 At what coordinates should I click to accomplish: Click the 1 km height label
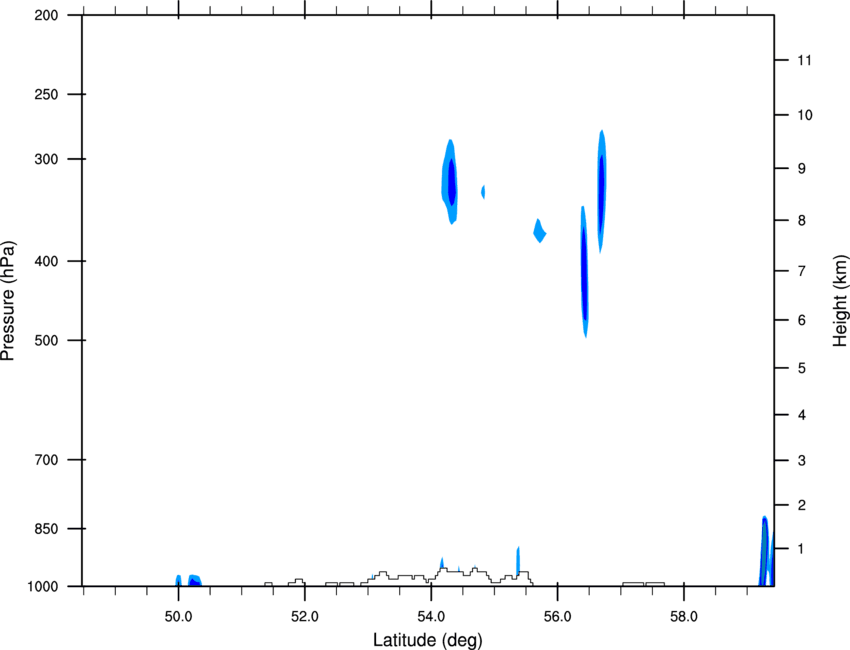801,549
